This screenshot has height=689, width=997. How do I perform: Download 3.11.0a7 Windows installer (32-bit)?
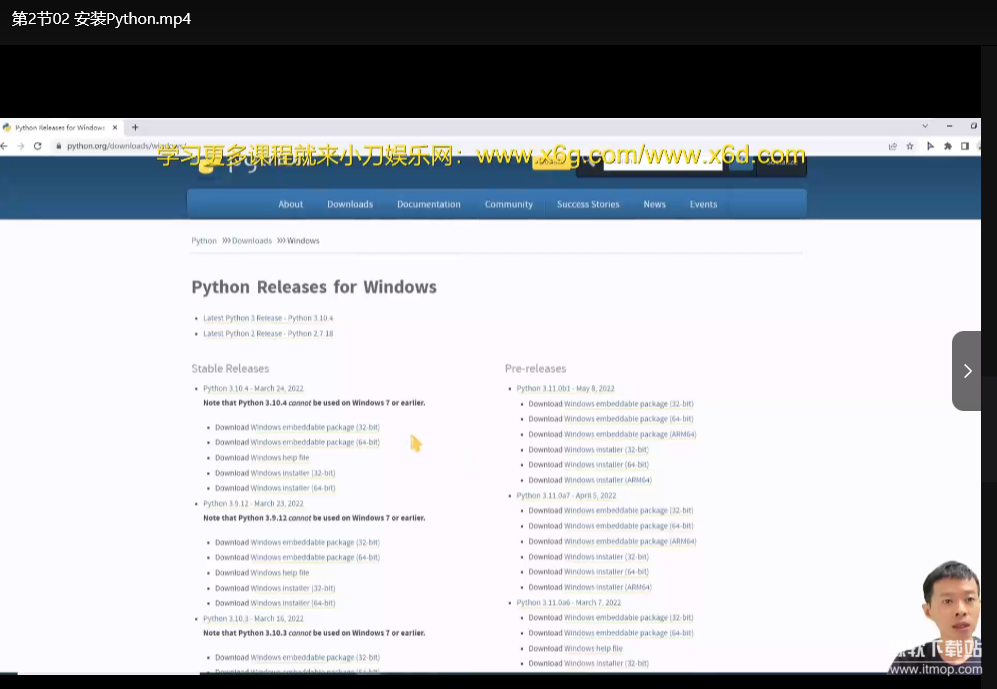click(x=606, y=557)
